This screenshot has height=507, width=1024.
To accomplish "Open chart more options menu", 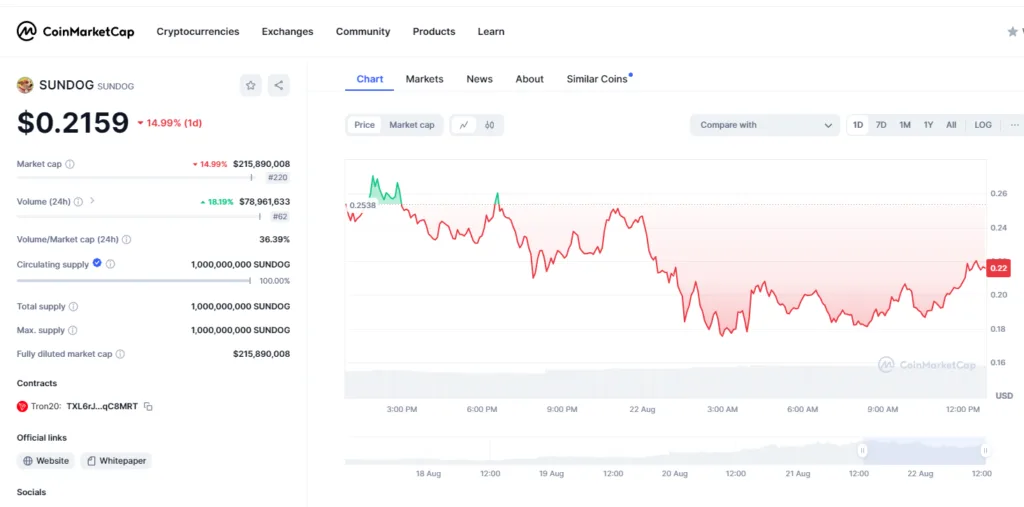I will [x=1014, y=125].
